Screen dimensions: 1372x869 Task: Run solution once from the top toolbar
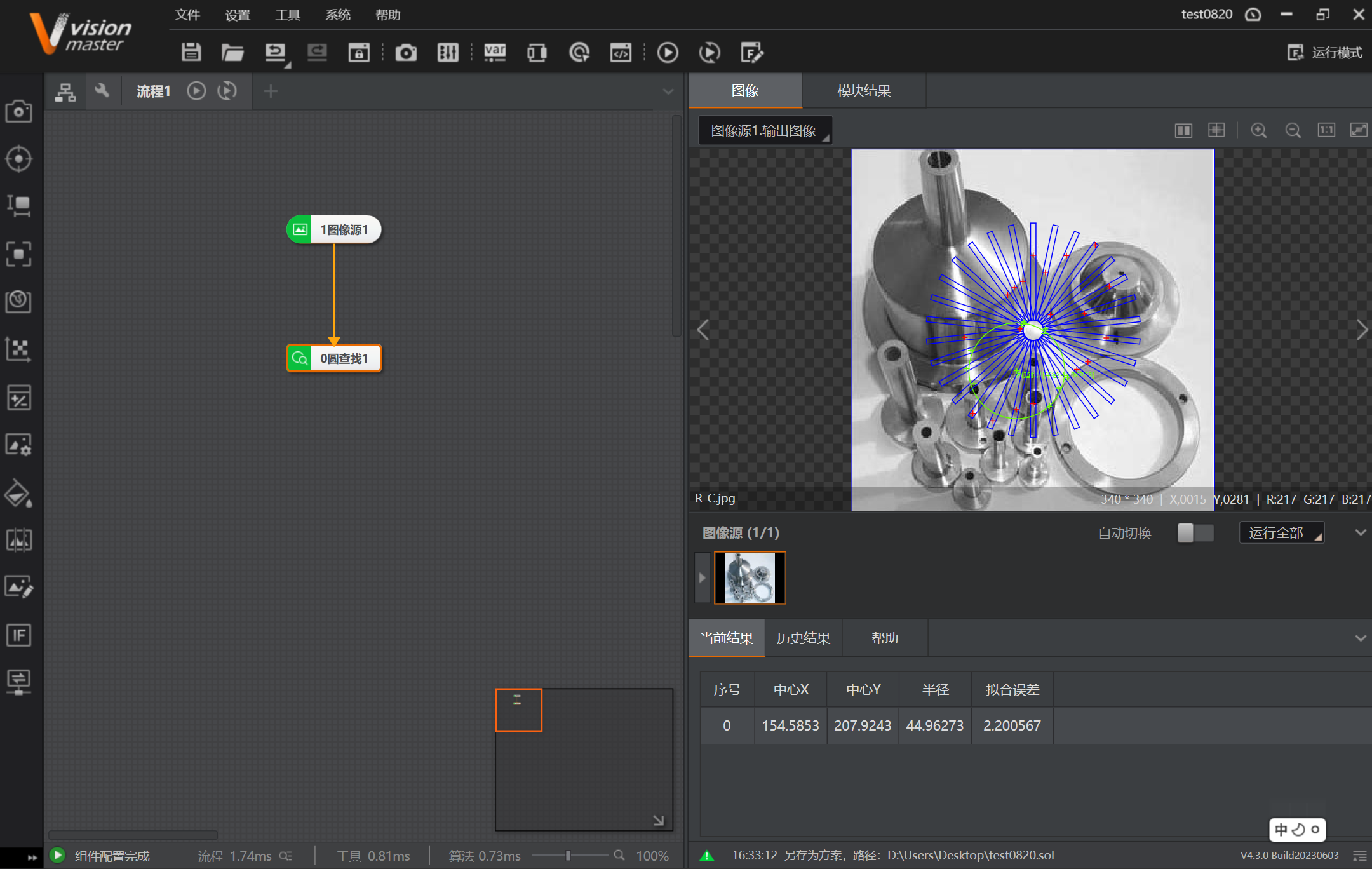click(668, 52)
